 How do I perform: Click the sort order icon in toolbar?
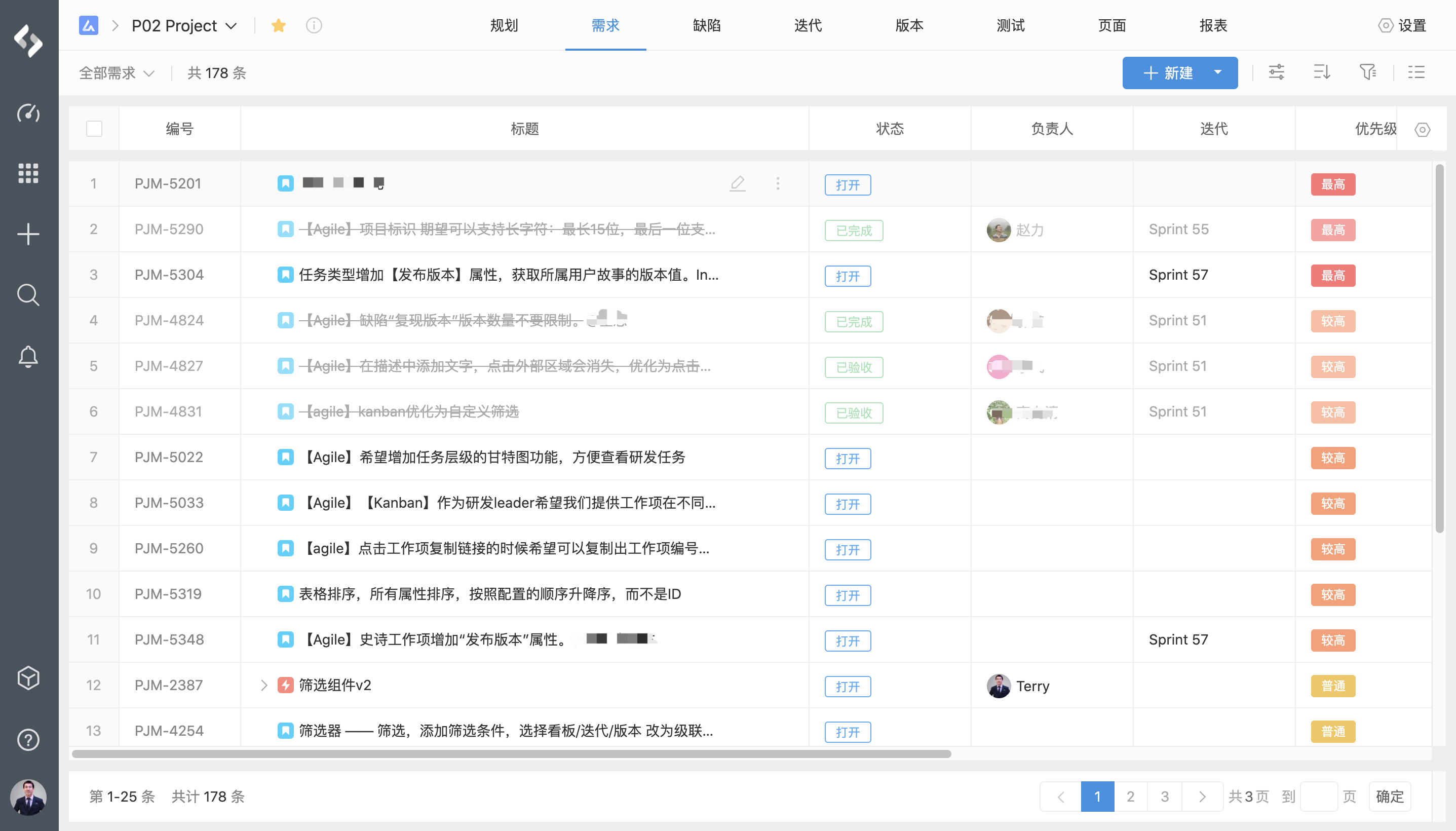pyautogui.click(x=1322, y=72)
